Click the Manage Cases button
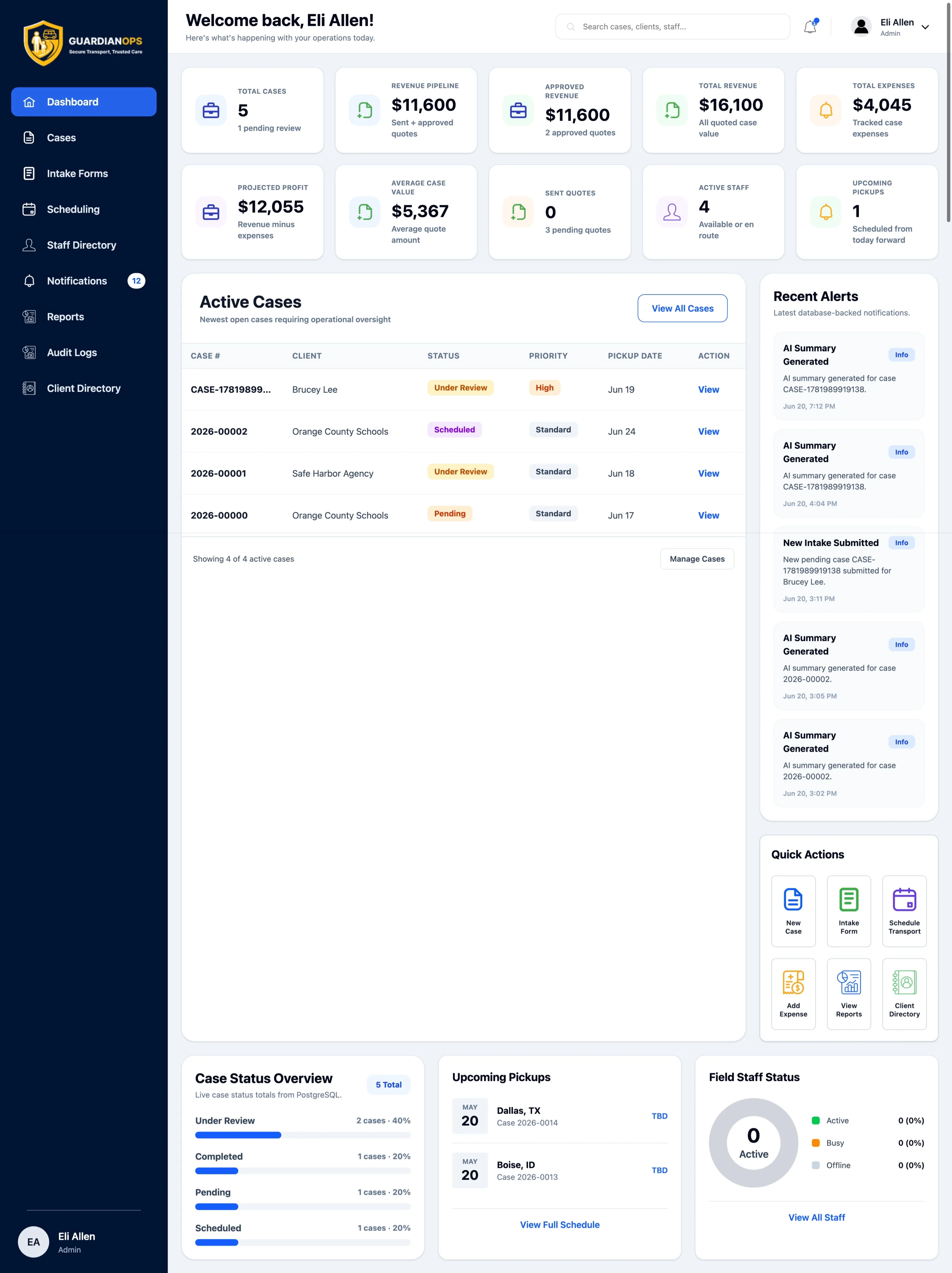The height and width of the screenshot is (1273, 952). [697, 559]
